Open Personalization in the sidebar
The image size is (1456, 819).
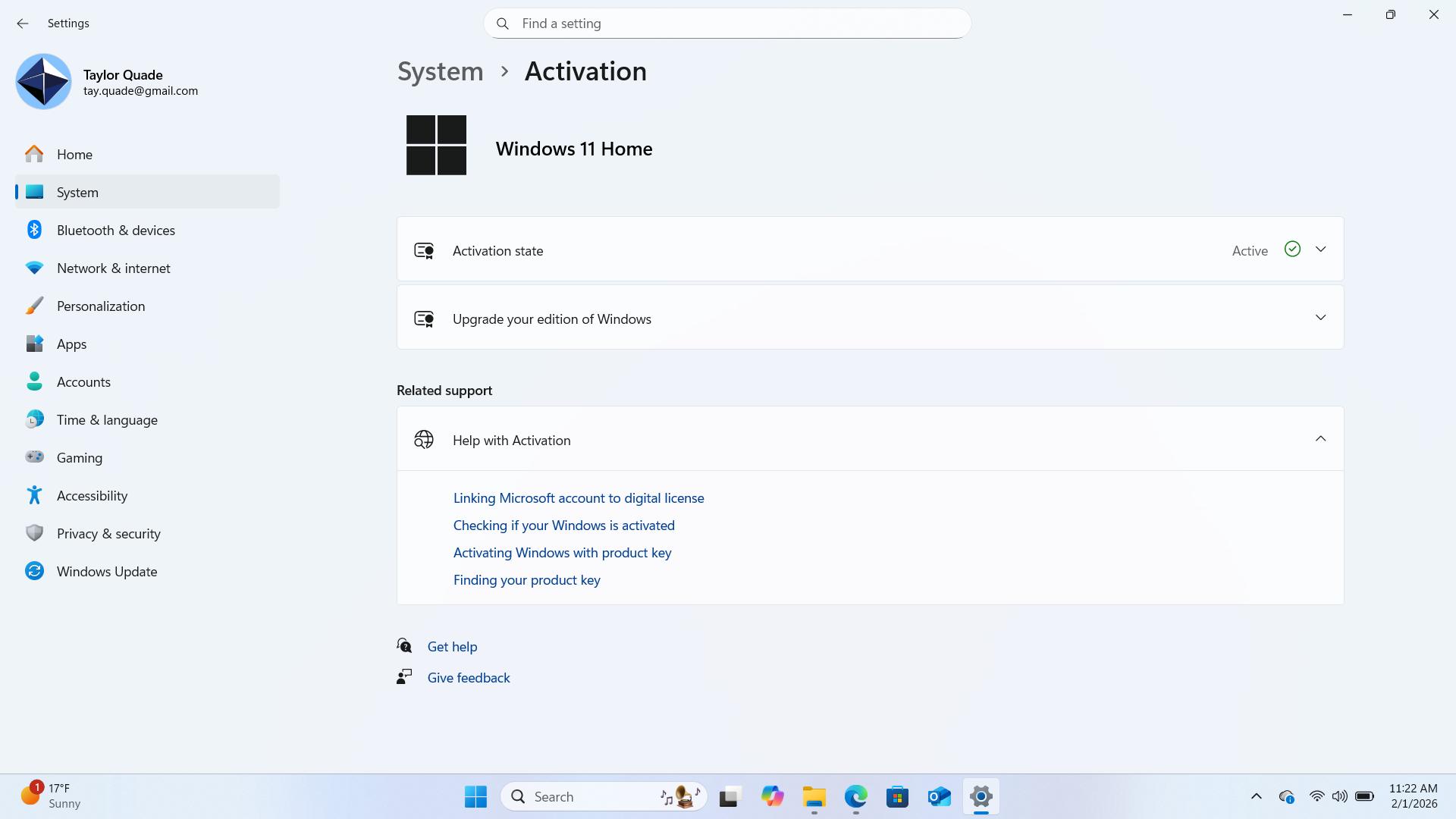[x=100, y=306]
